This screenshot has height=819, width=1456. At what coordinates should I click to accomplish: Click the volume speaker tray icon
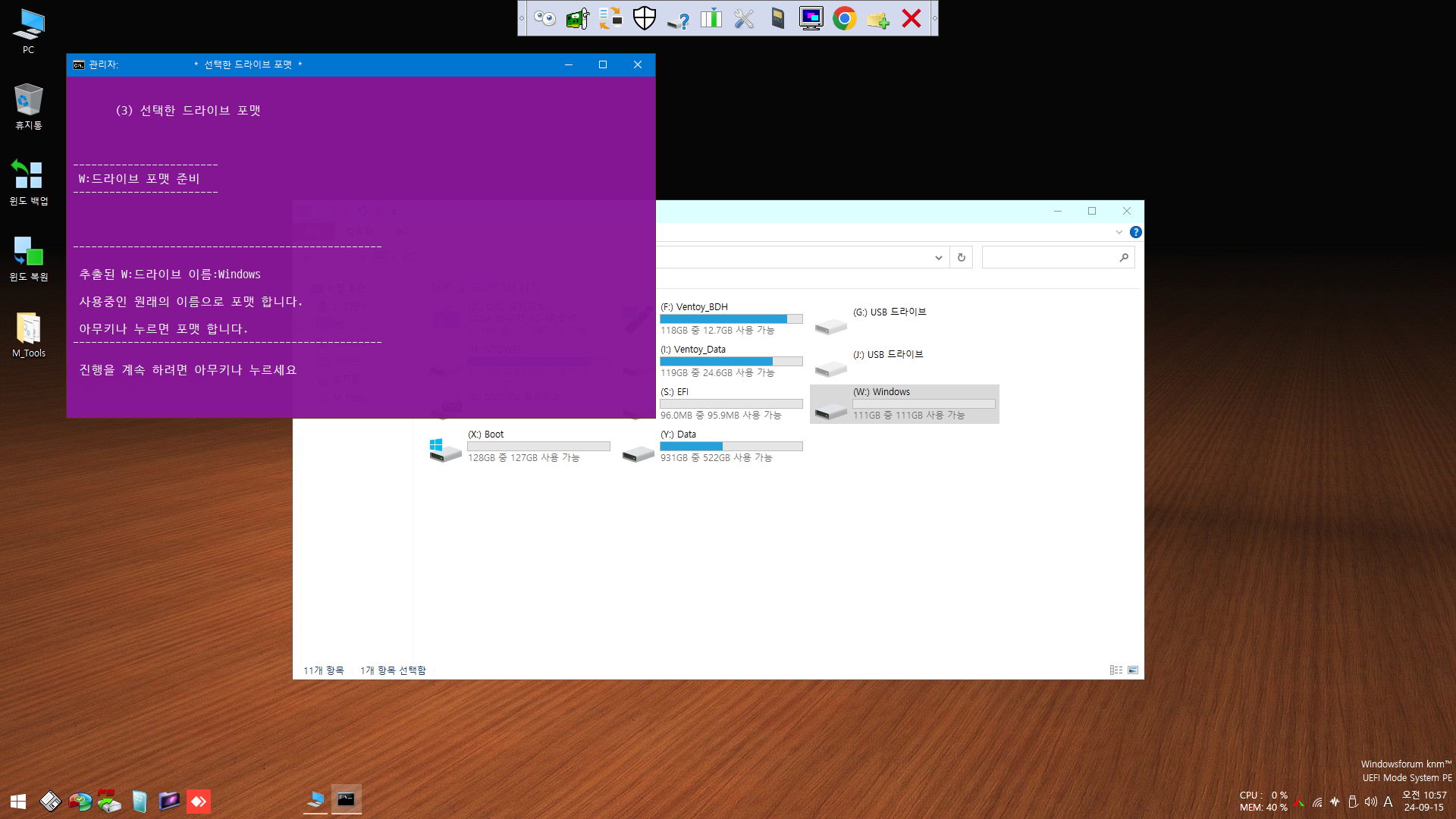click(x=1371, y=802)
